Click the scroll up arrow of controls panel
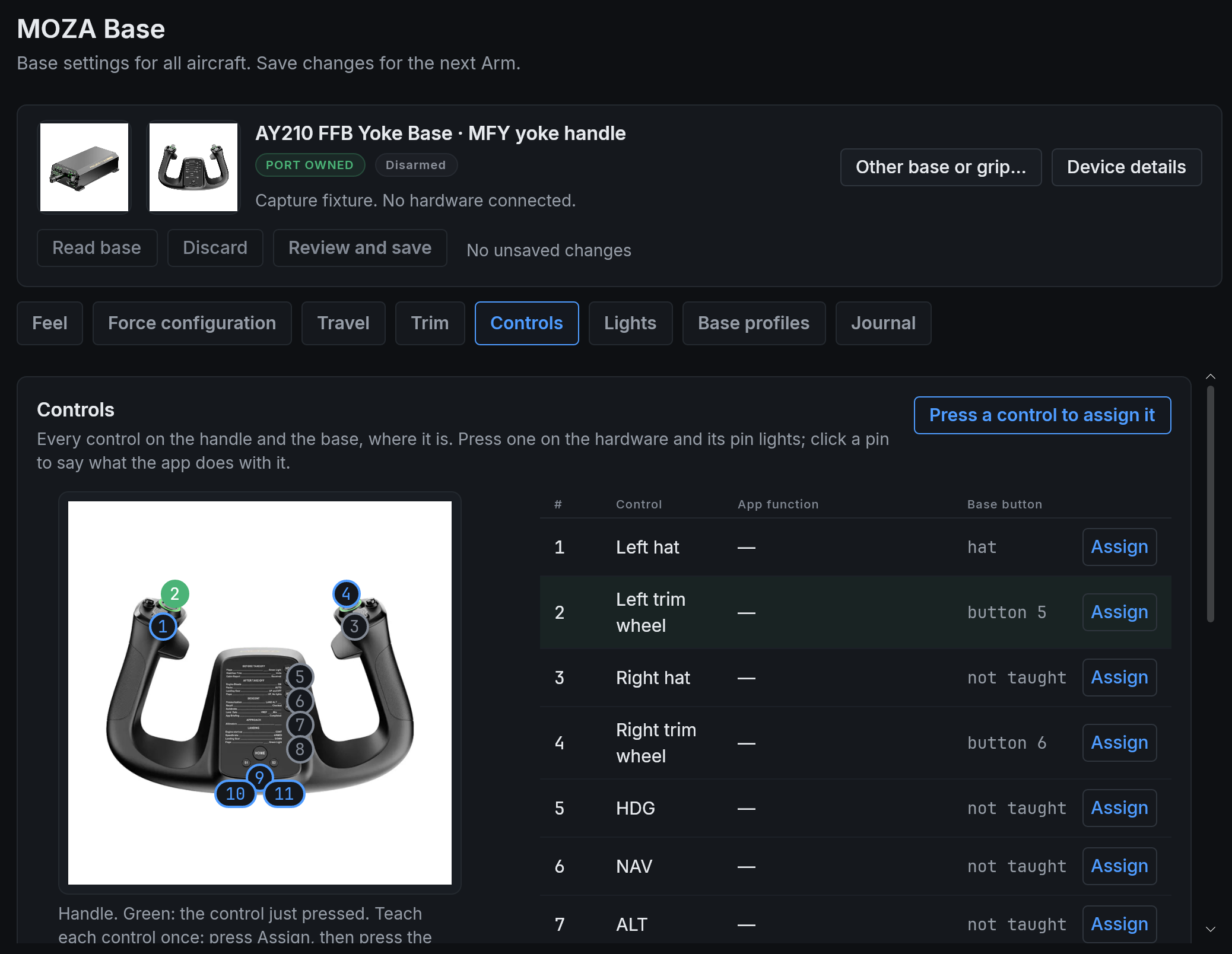 1211,377
